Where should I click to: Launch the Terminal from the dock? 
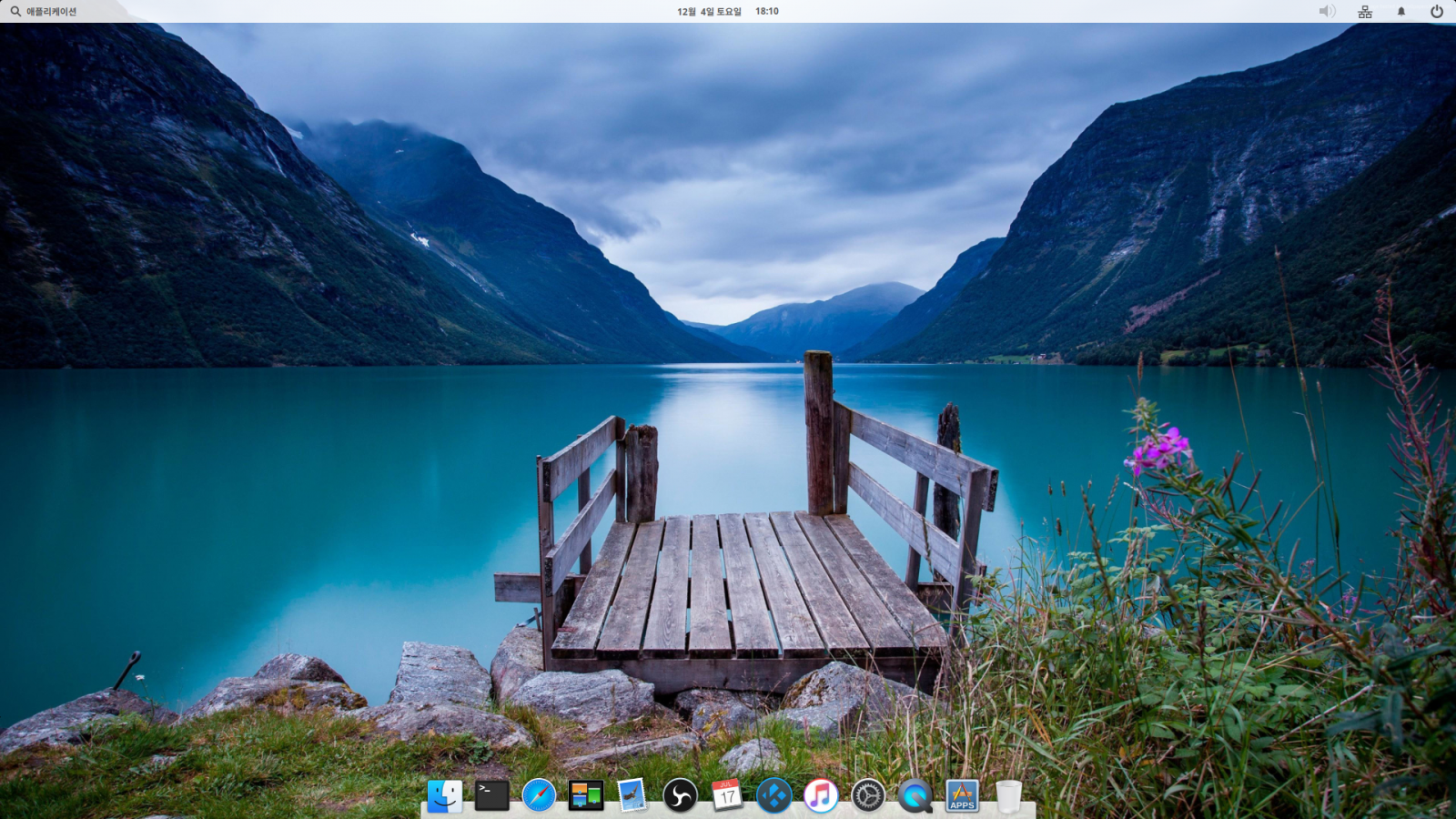pyautogui.click(x=492, y=796)
